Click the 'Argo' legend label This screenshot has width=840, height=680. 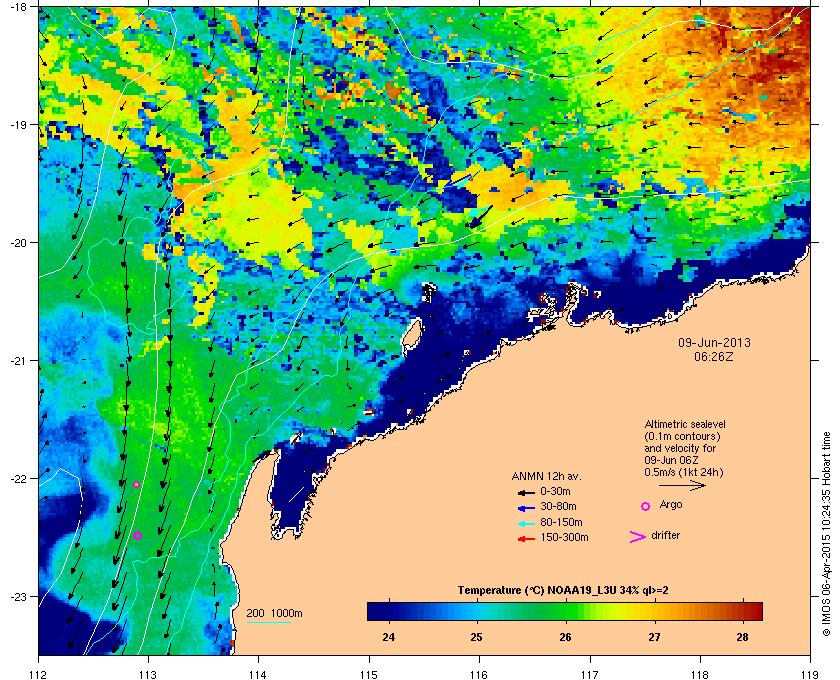point(671,505)
